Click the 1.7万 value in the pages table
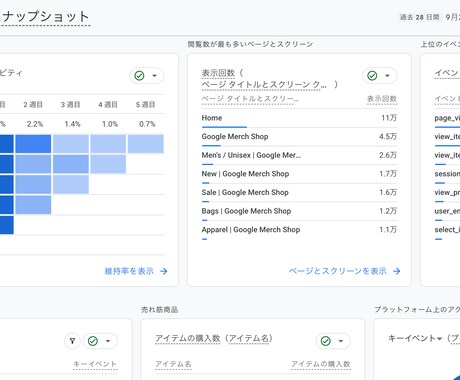Screen dimensions: 460x380 (388, 174)
